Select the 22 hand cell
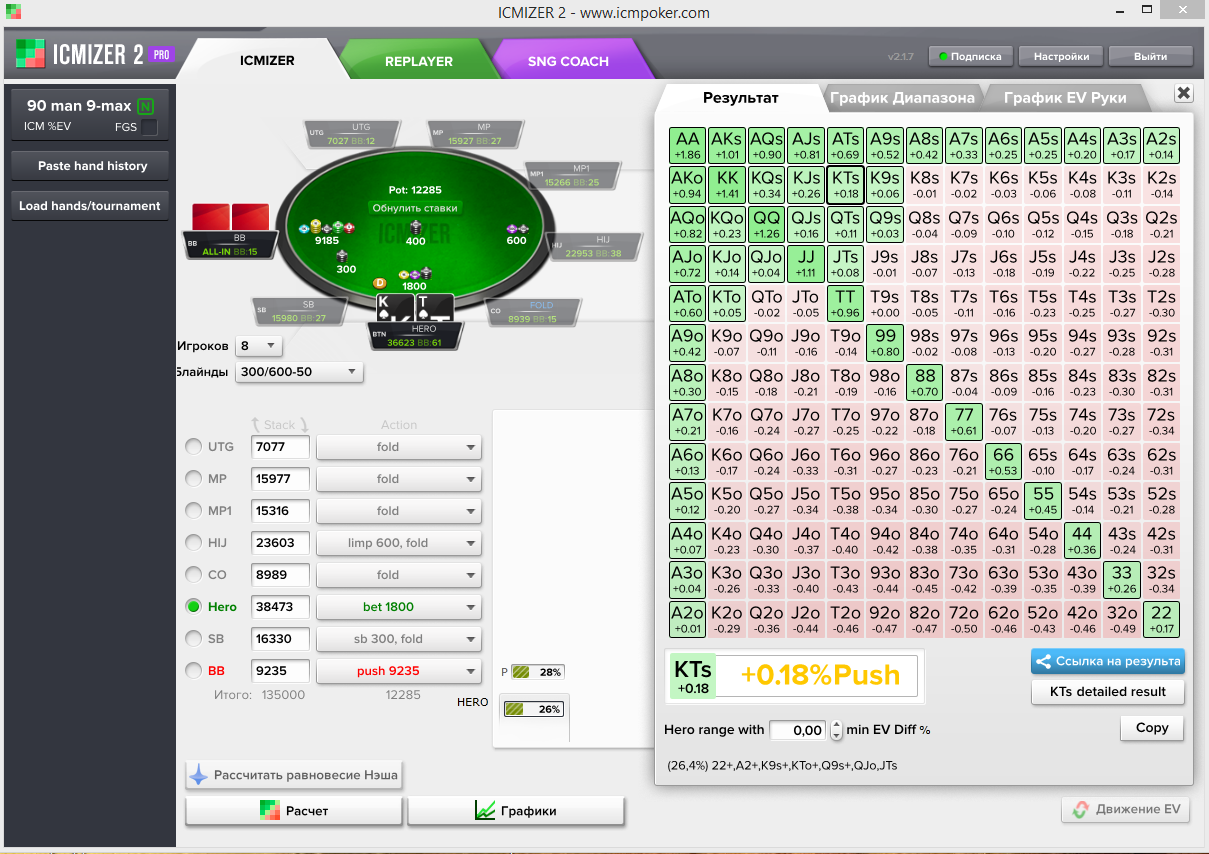 1161,620
